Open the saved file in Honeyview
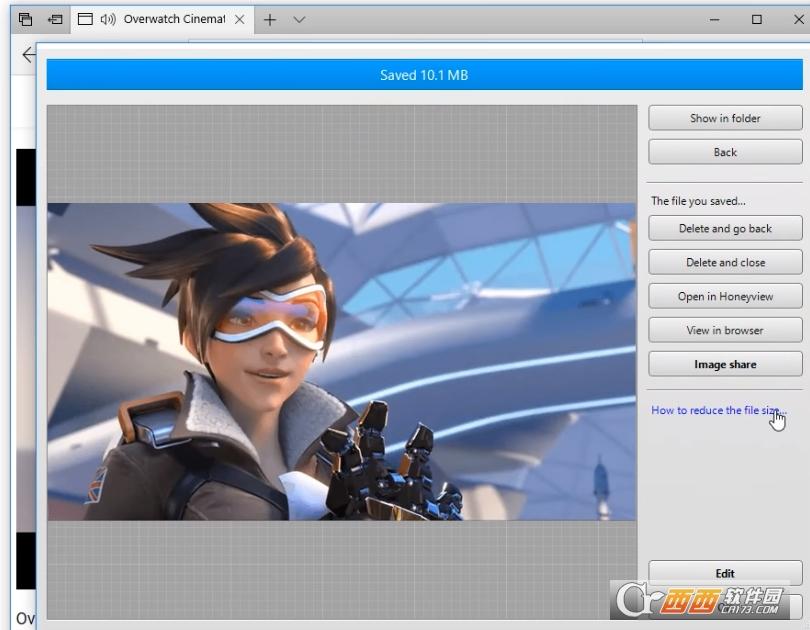 click(725, 296)
